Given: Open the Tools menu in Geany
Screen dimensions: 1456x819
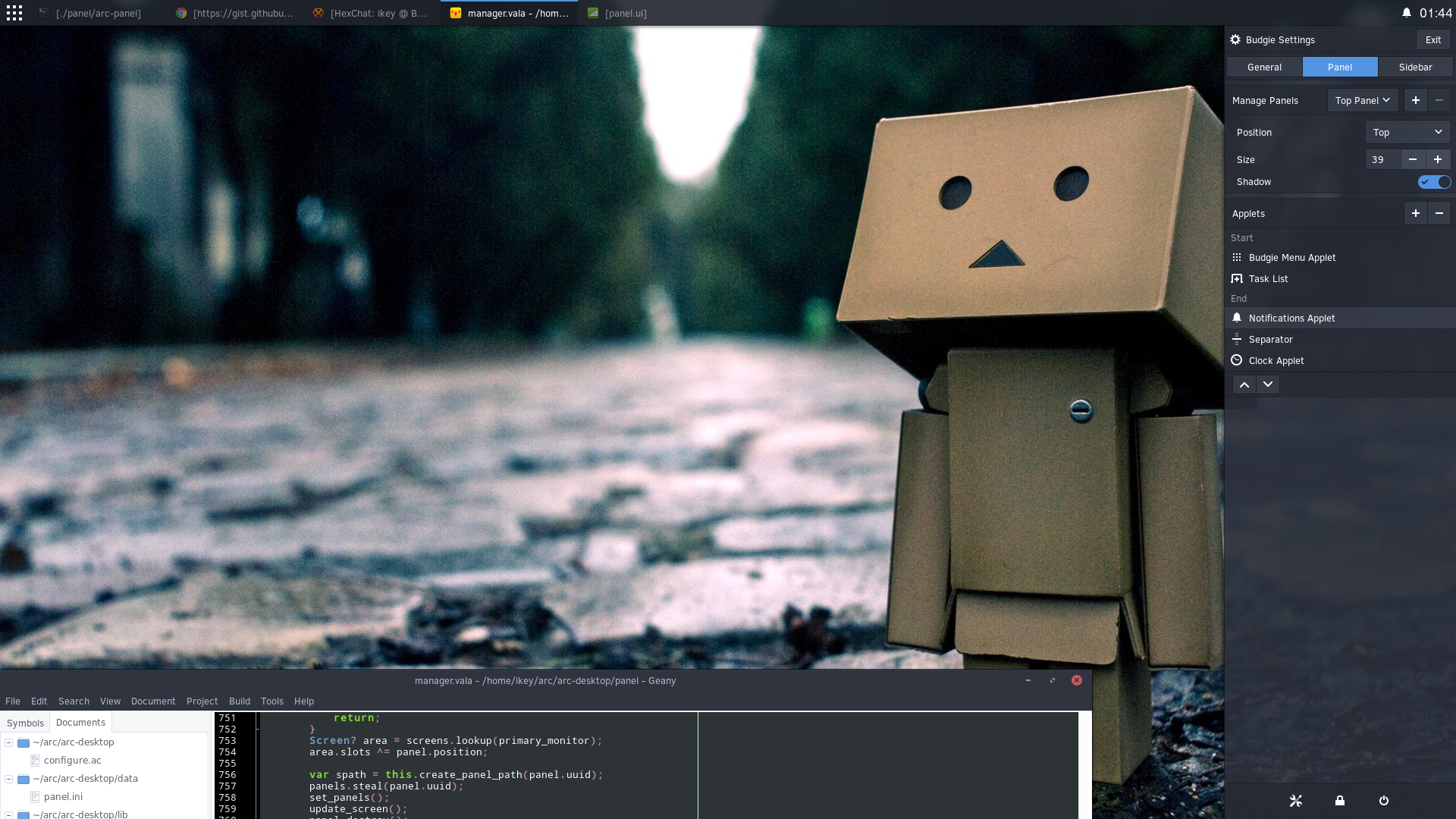Looking at the screenshot, I should tap(272, 701).
